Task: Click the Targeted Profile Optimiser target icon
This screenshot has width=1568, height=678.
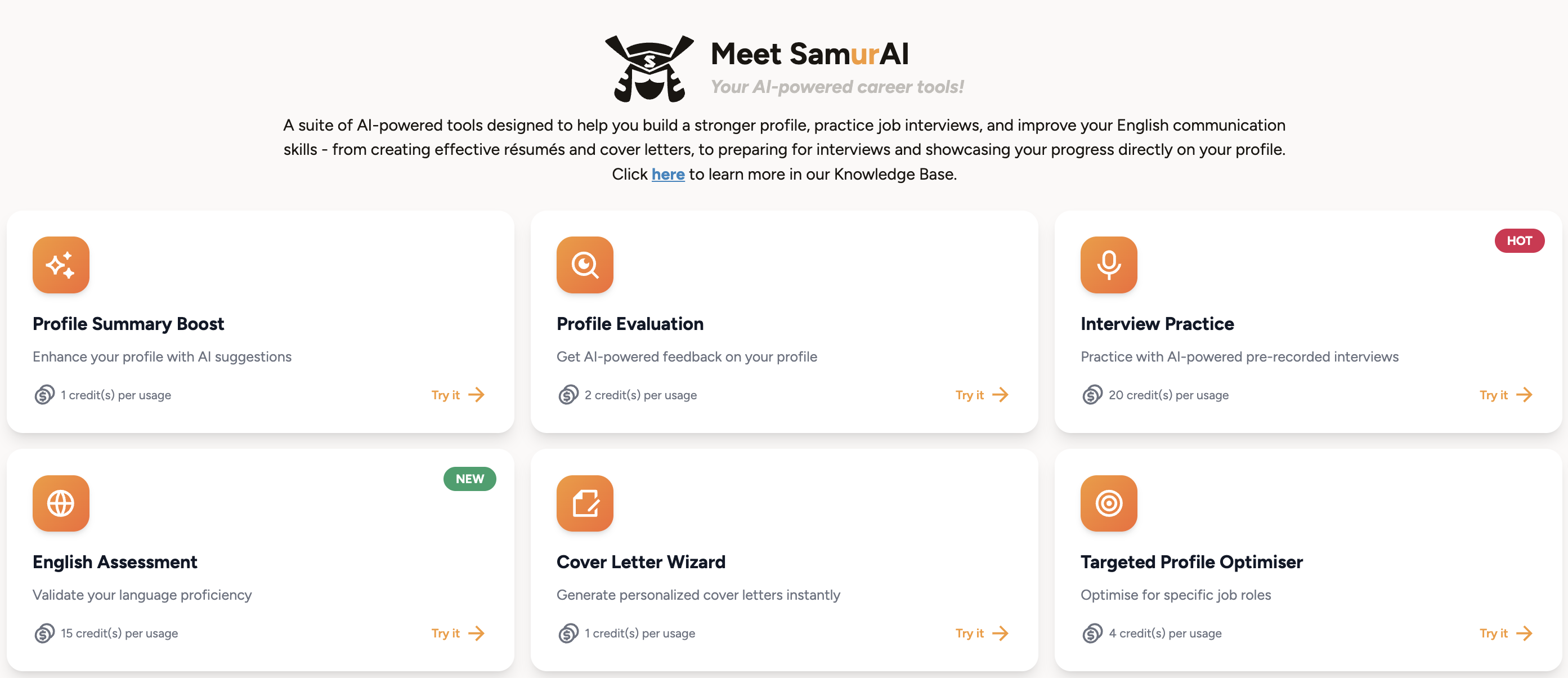Action: tap(1108, 503)
